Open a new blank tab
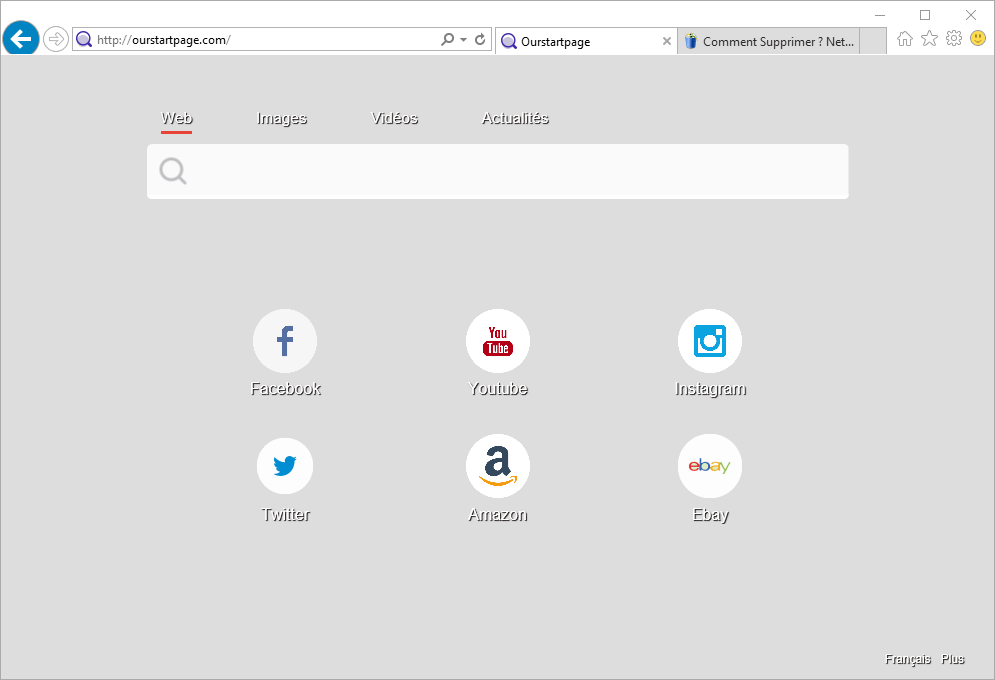 coord(873,41)
